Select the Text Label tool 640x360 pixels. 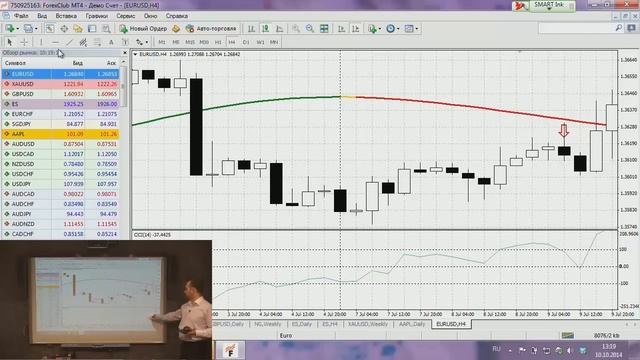(125, 42)
